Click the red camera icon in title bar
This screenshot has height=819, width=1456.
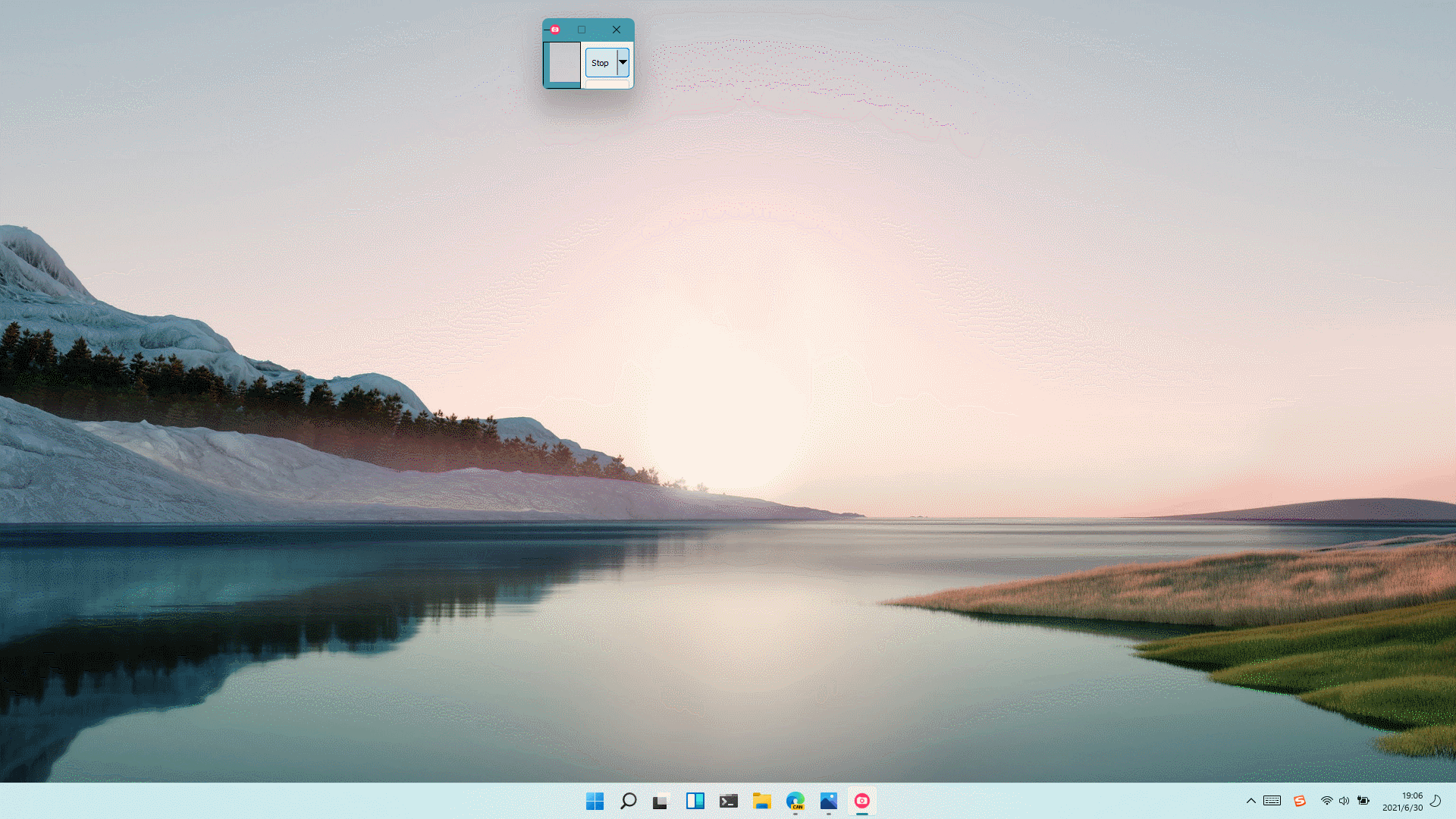pos(555,30)
